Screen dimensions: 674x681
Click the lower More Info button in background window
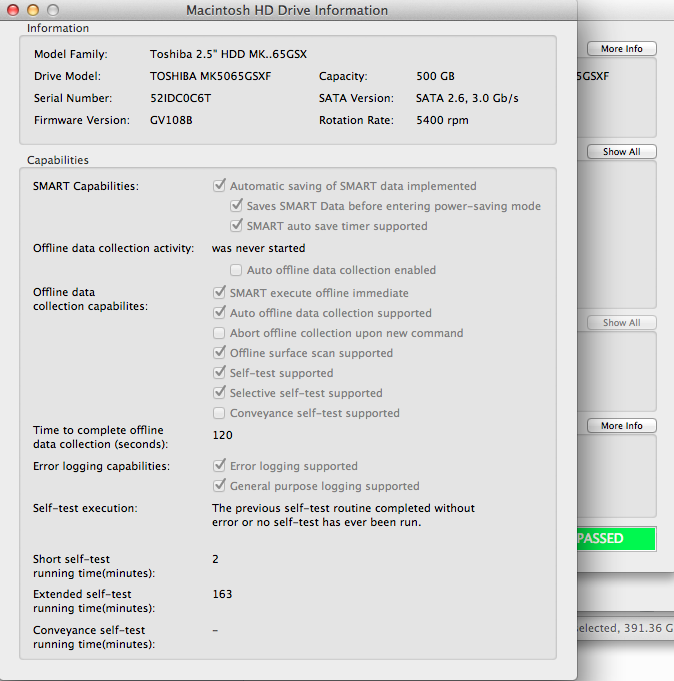click(x=621, y=426)
